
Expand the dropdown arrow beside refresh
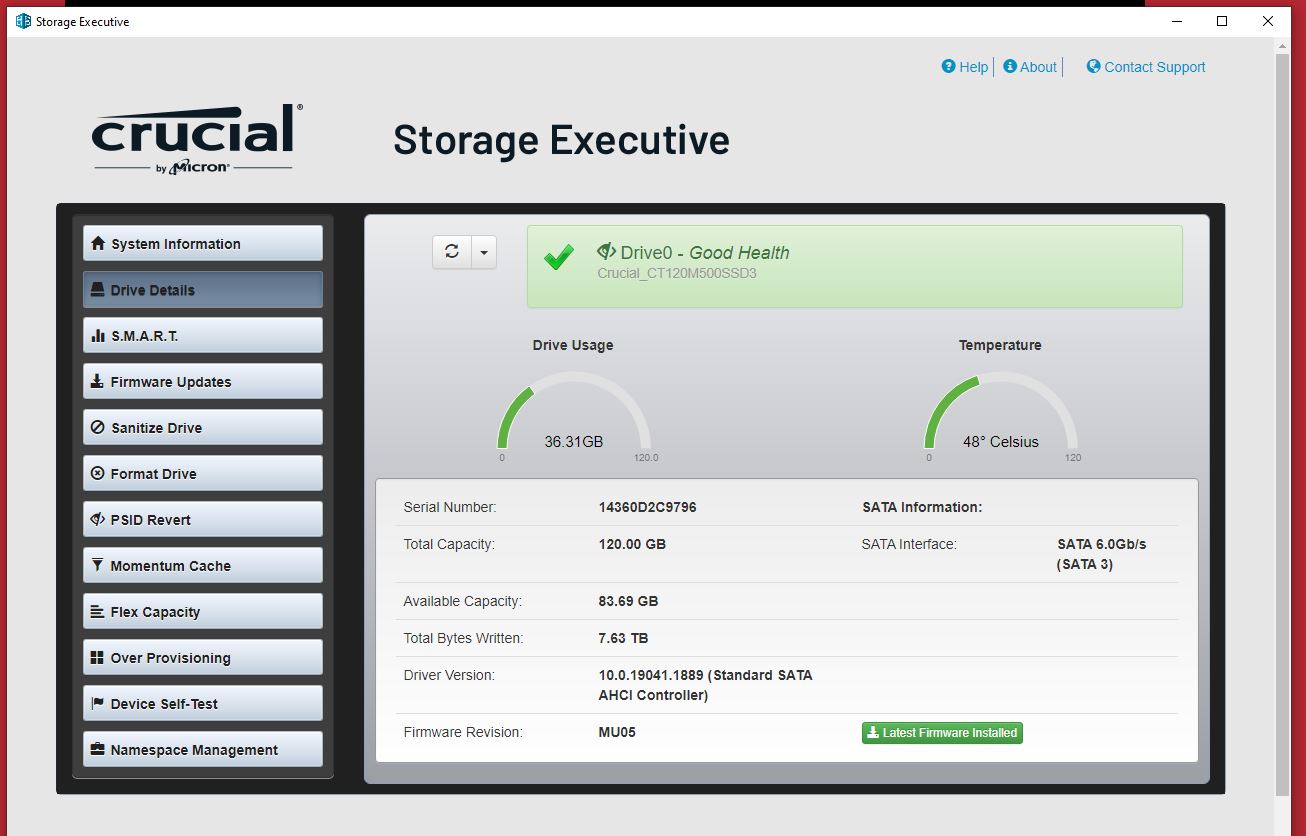click(484, 252)
